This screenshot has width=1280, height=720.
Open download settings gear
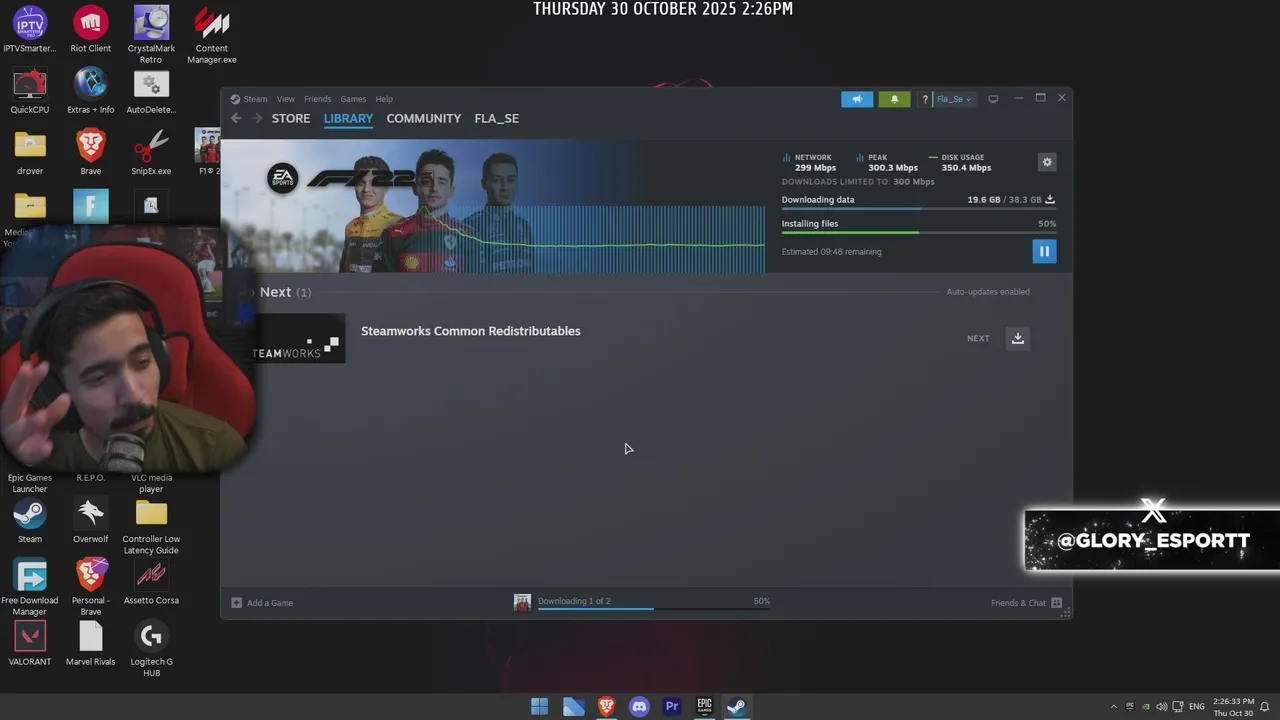(x=1047, y=162)
